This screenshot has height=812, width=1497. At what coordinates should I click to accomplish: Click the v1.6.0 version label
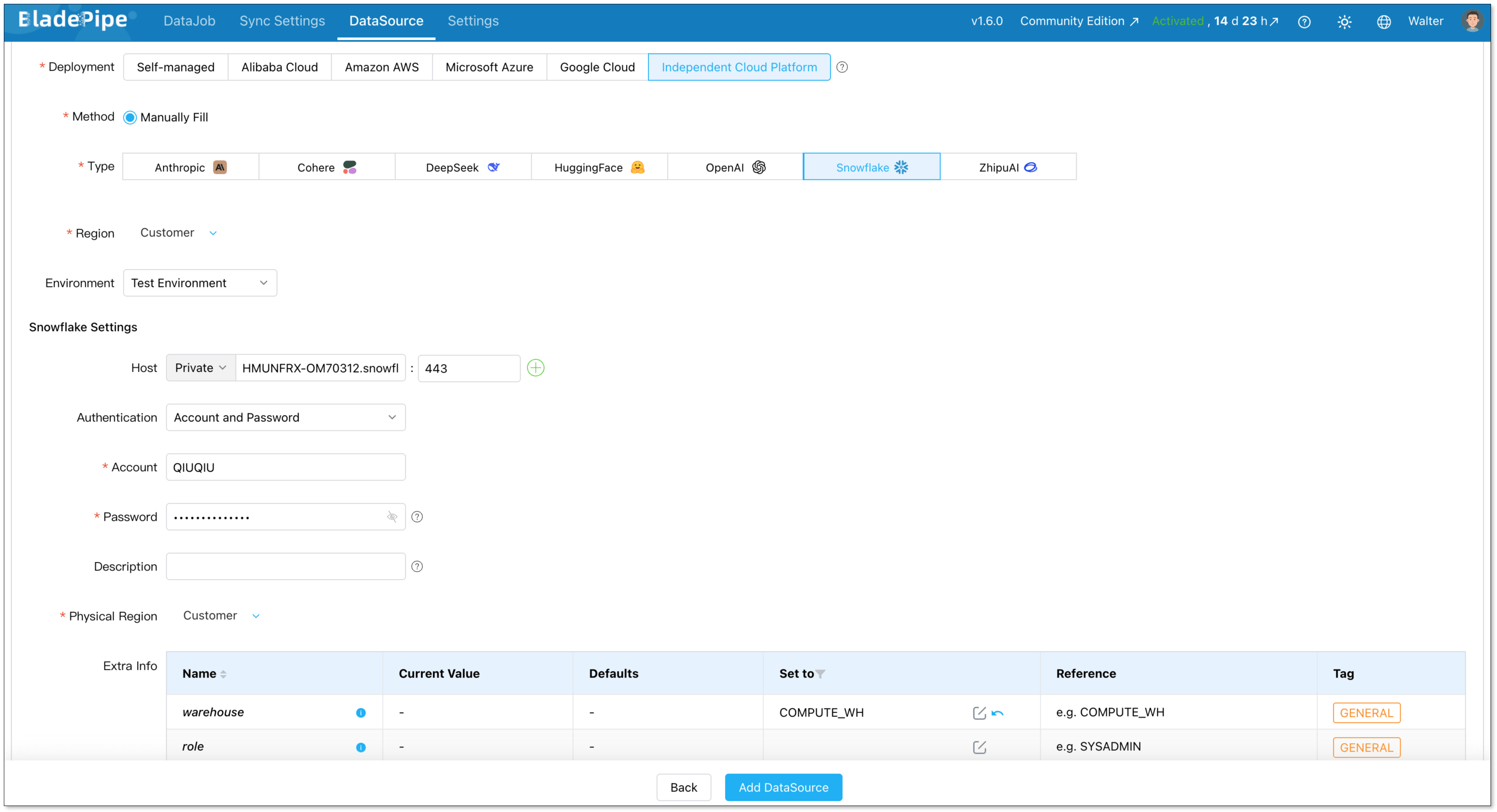pos(987,21)
